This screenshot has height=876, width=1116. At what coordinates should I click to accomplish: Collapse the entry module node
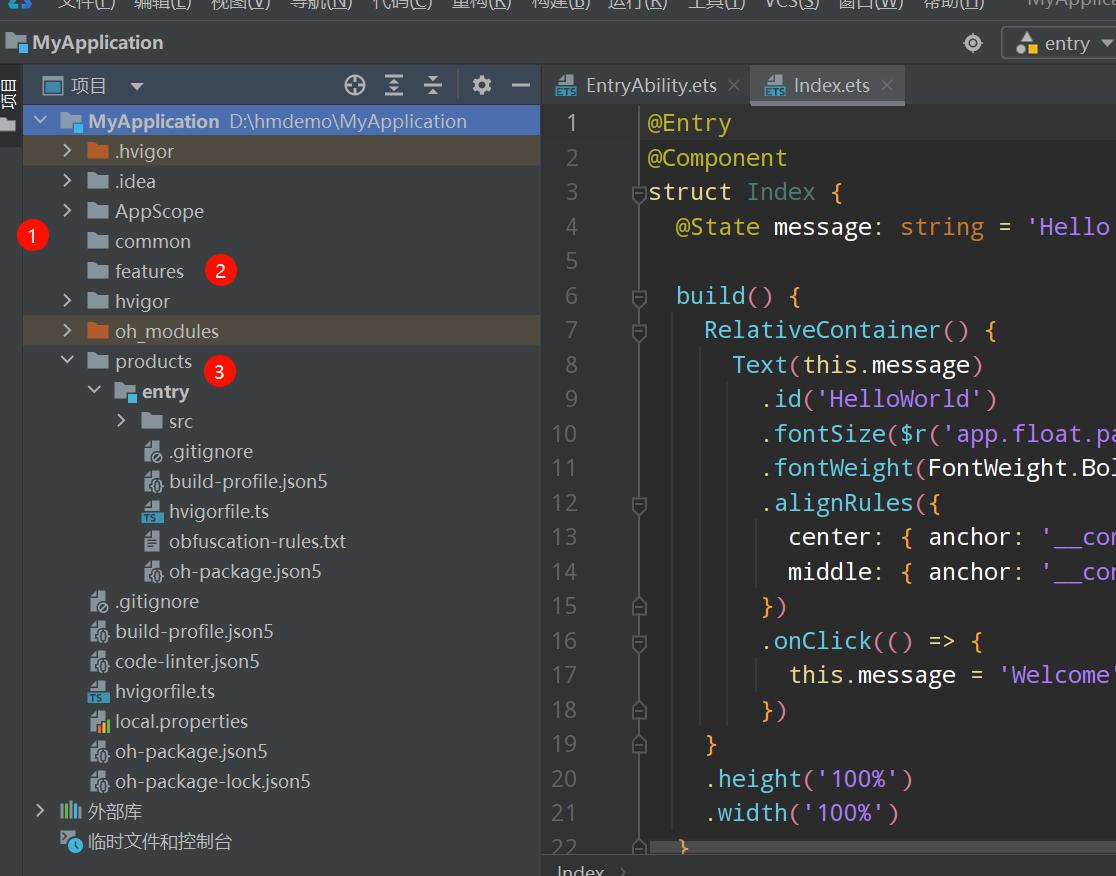point(94,391)
